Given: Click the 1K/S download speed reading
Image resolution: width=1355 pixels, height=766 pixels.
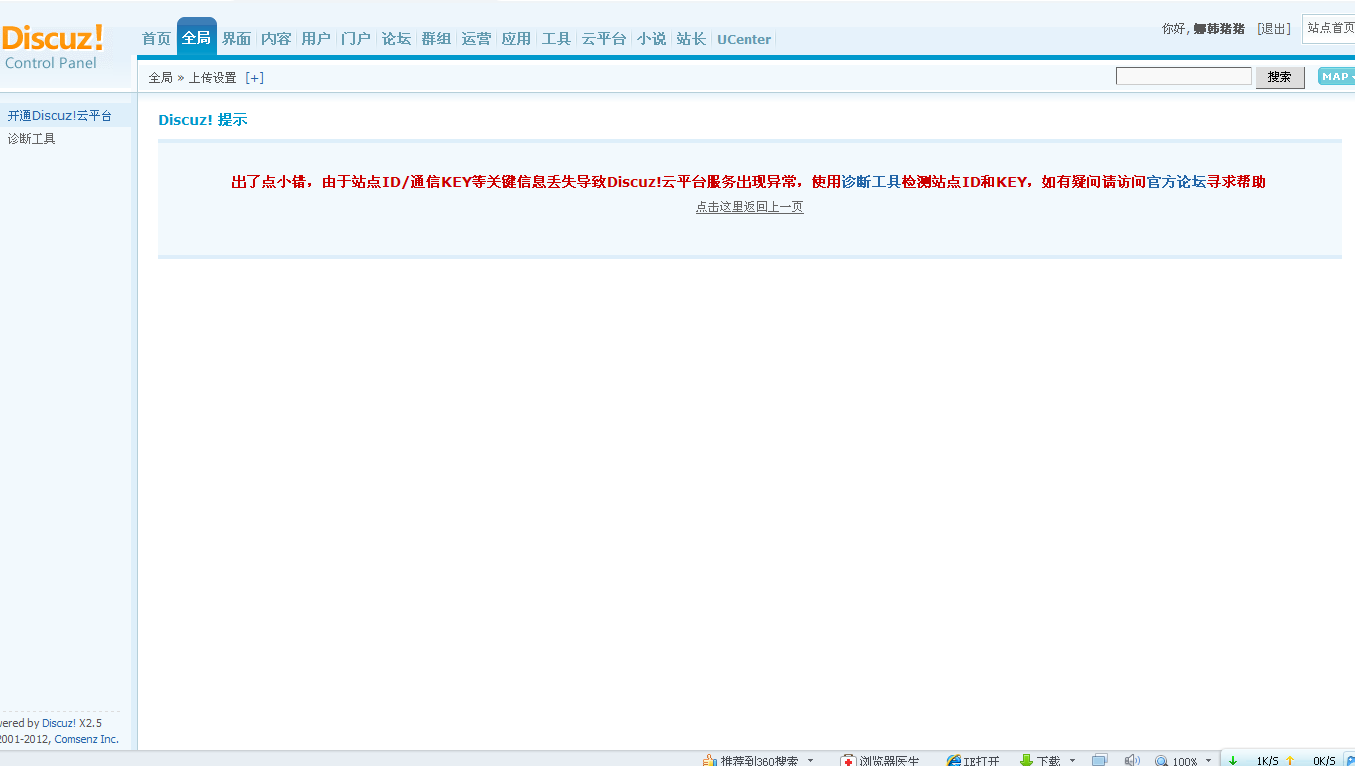Looking at the screenshot, I should tap(1267, 761).
